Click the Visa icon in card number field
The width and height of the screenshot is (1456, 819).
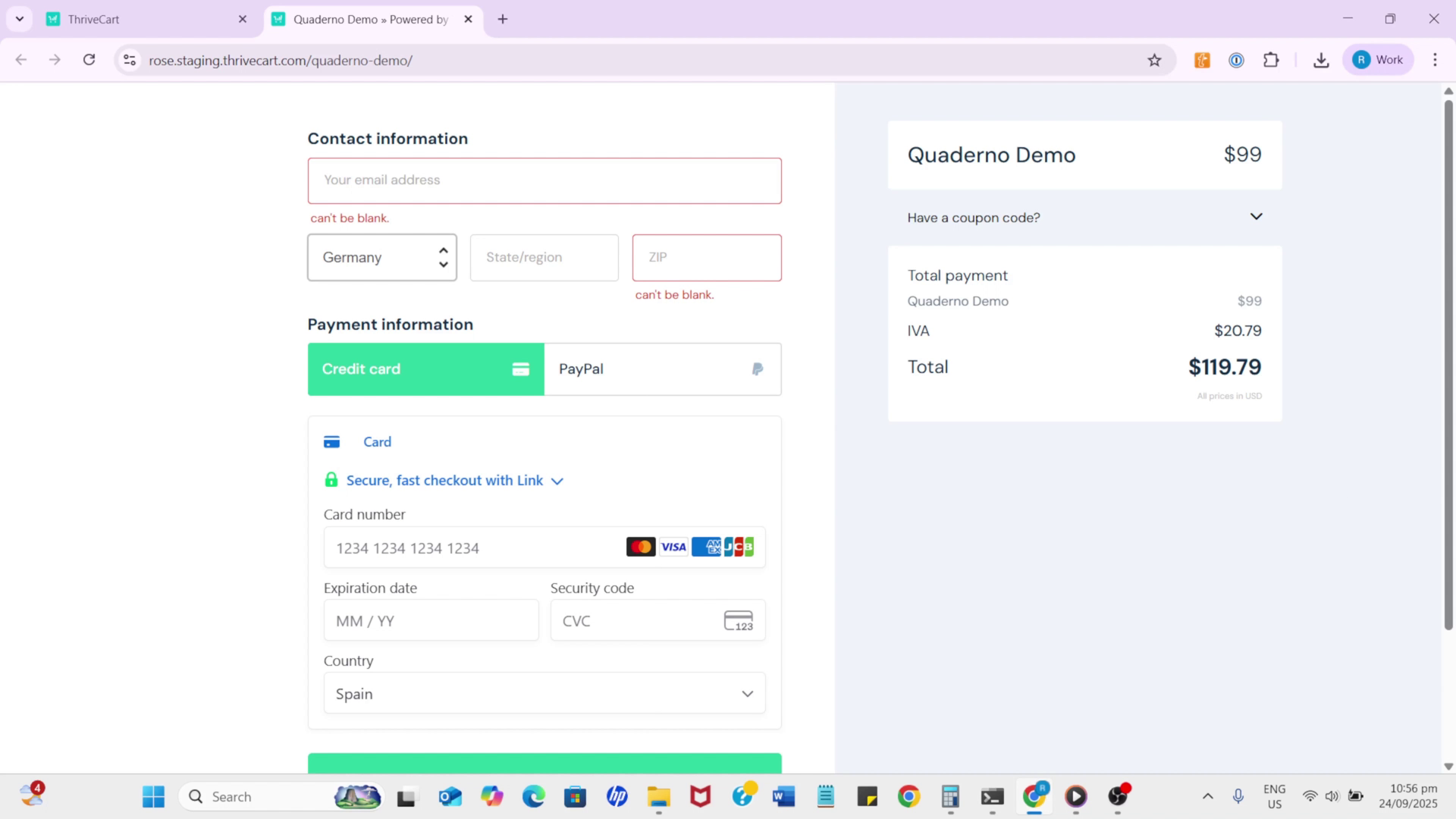(673, 547)
